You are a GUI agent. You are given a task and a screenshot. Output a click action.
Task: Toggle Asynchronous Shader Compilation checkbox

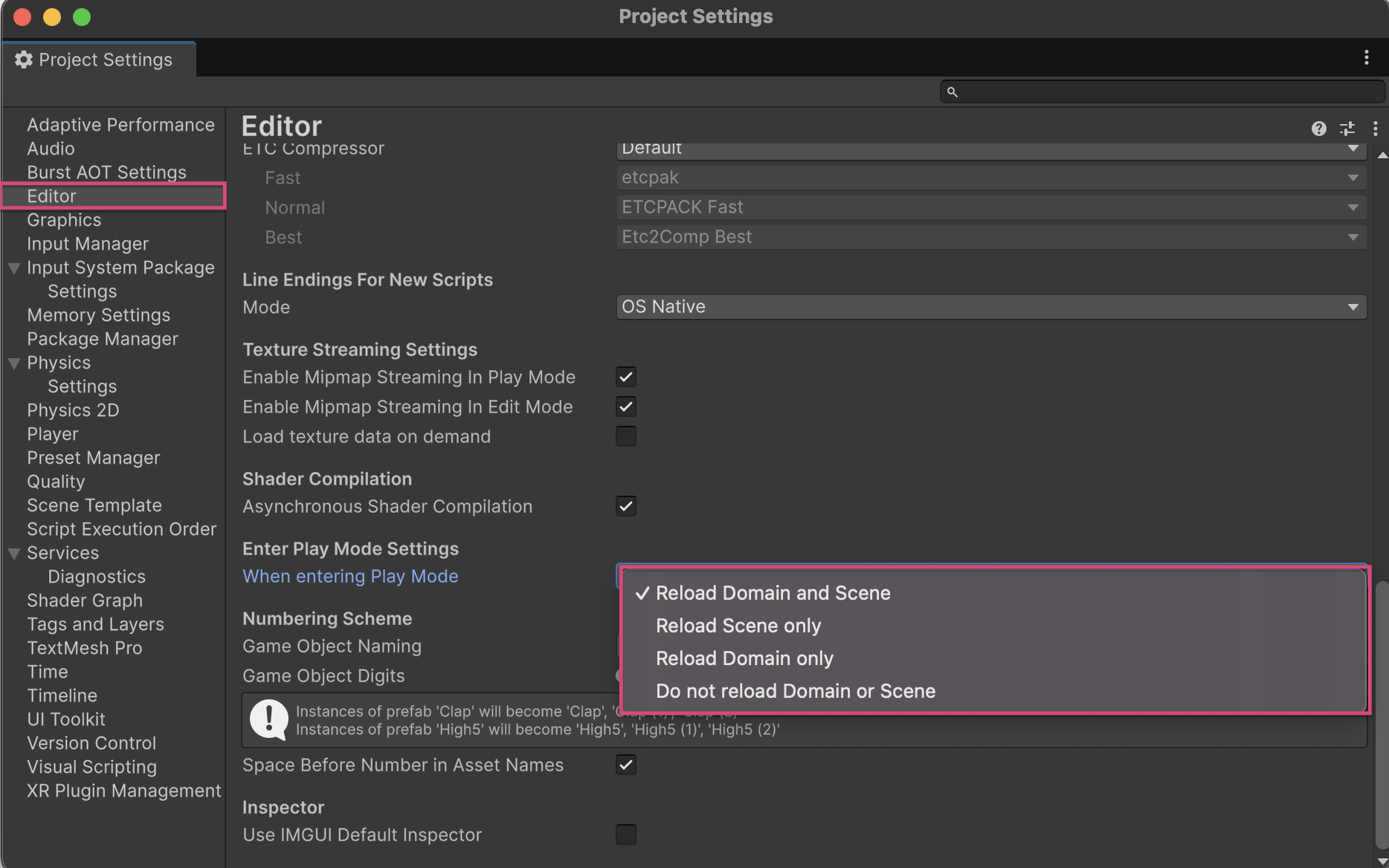click(626, 506)
